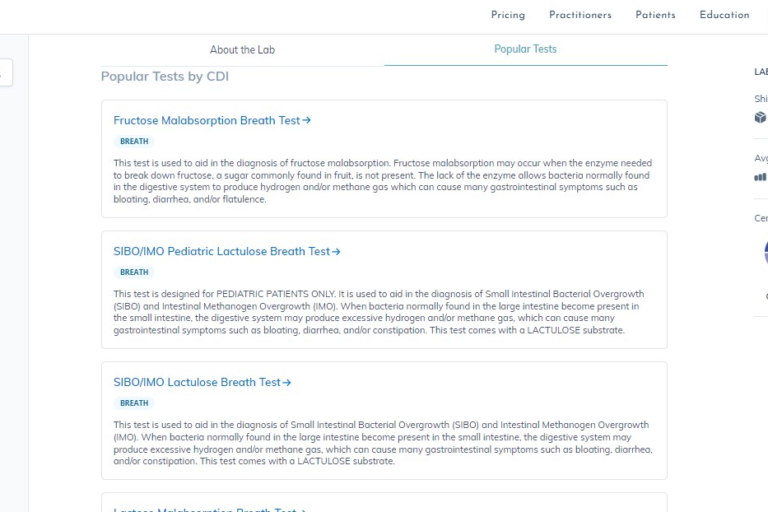
Task: Click the shipping box icon in right sidebar
Action: tap(760, 117)
